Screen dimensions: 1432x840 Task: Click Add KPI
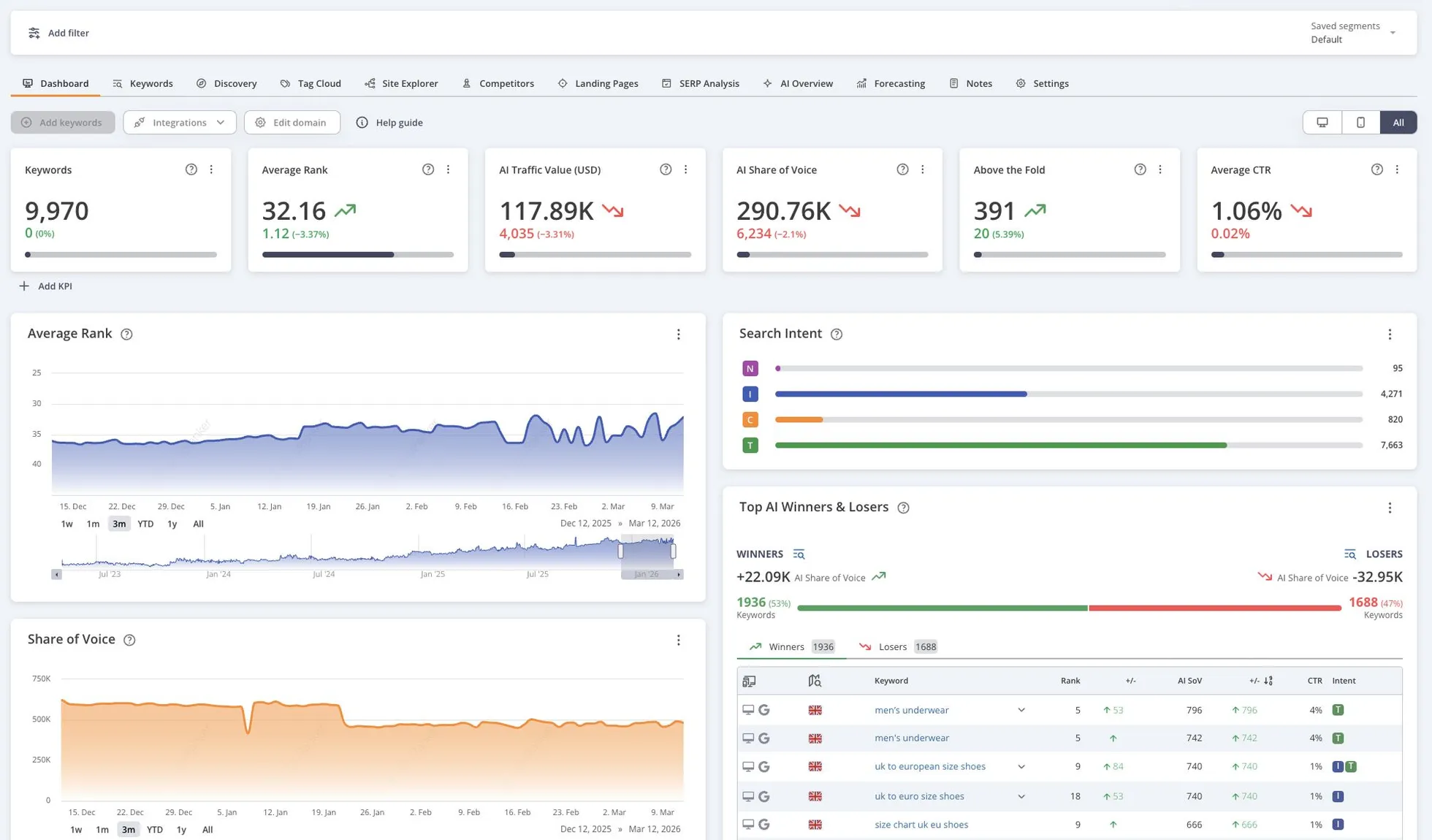(x=45, y=286)
